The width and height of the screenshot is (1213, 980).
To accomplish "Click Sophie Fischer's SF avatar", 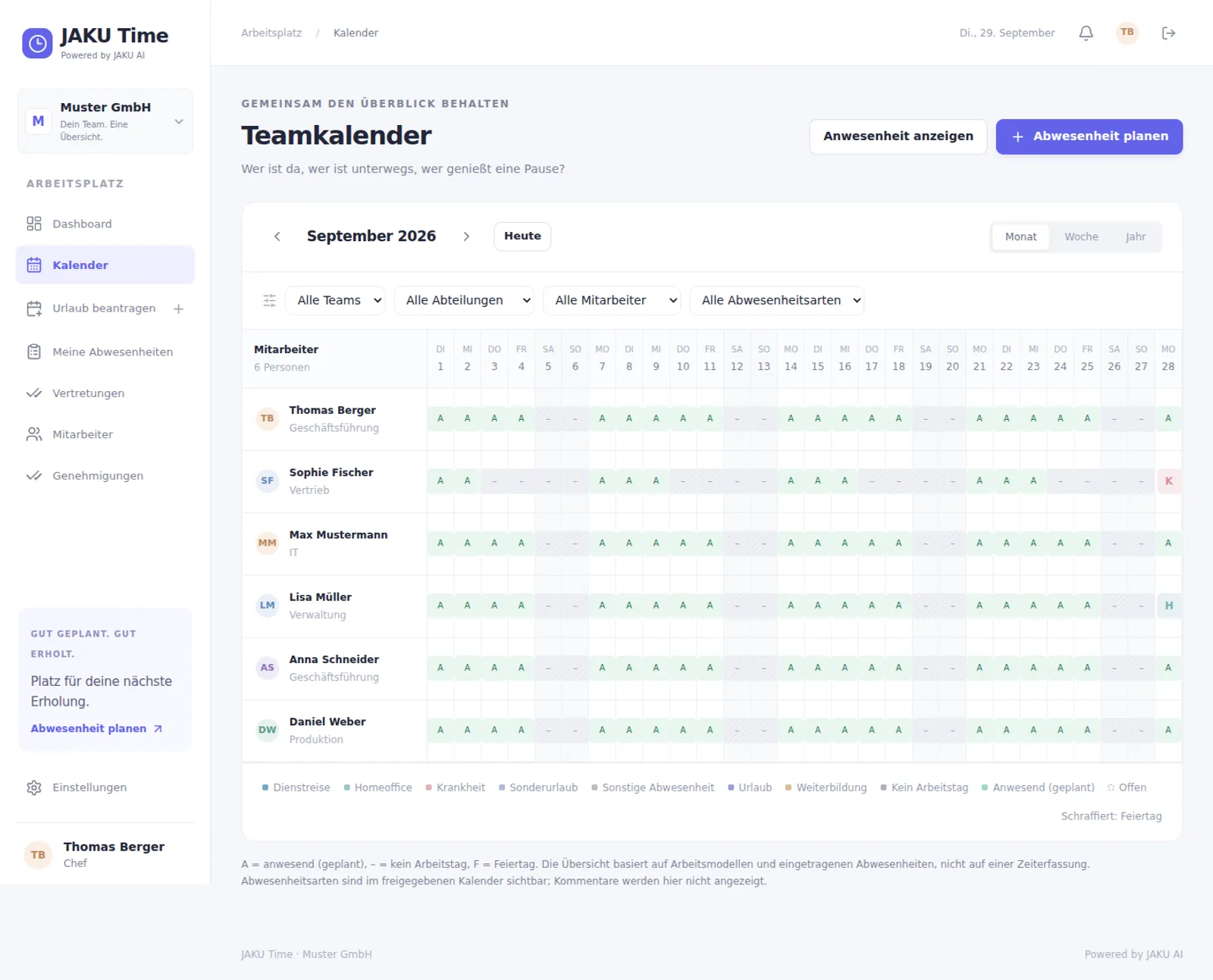I will tap(267, 481).
